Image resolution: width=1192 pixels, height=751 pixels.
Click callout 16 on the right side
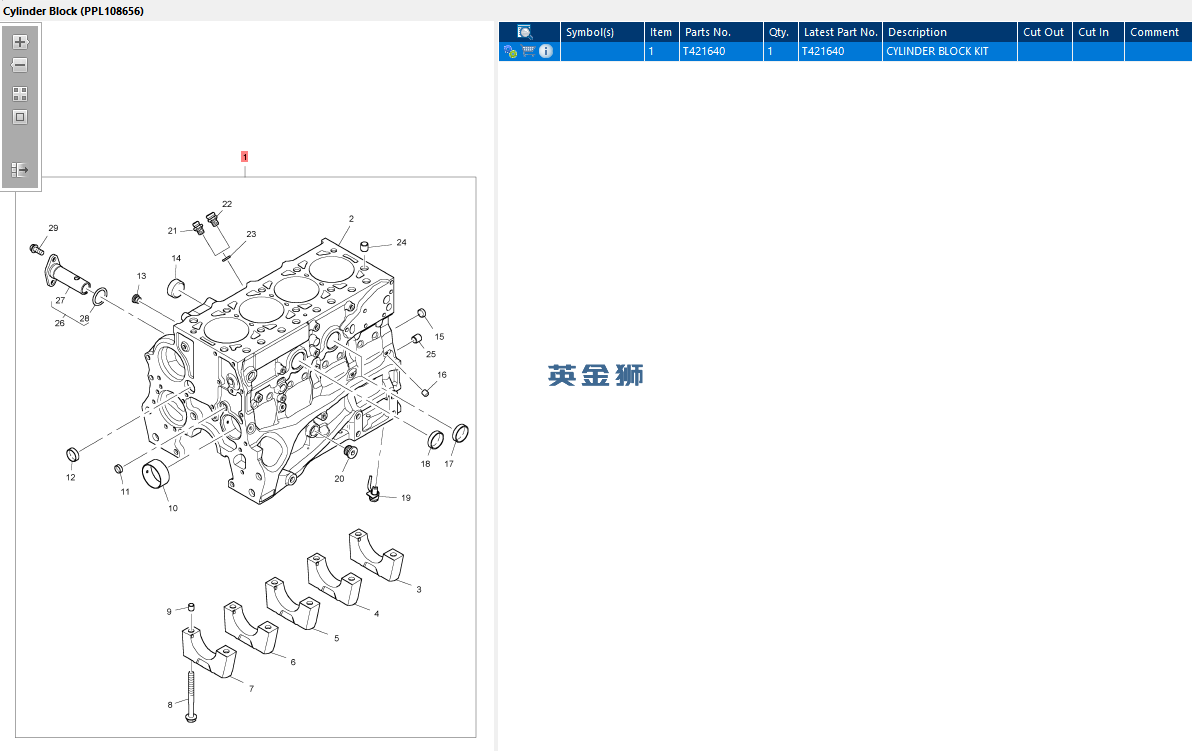[442, 375]
